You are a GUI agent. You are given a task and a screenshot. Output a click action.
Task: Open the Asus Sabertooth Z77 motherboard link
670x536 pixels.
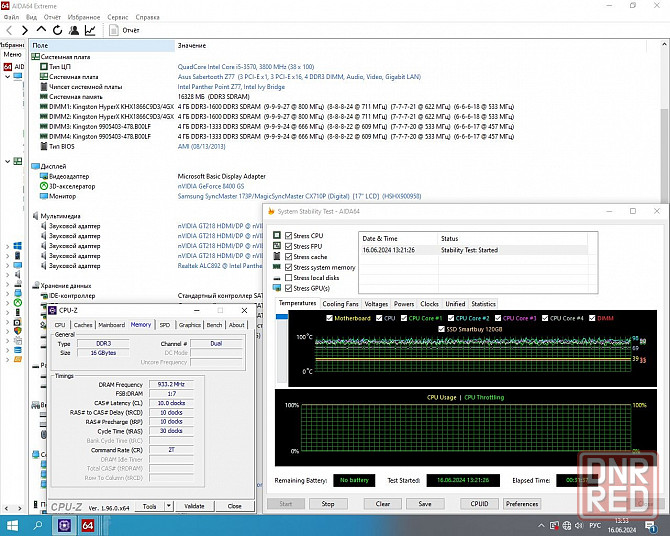[299, 77]
